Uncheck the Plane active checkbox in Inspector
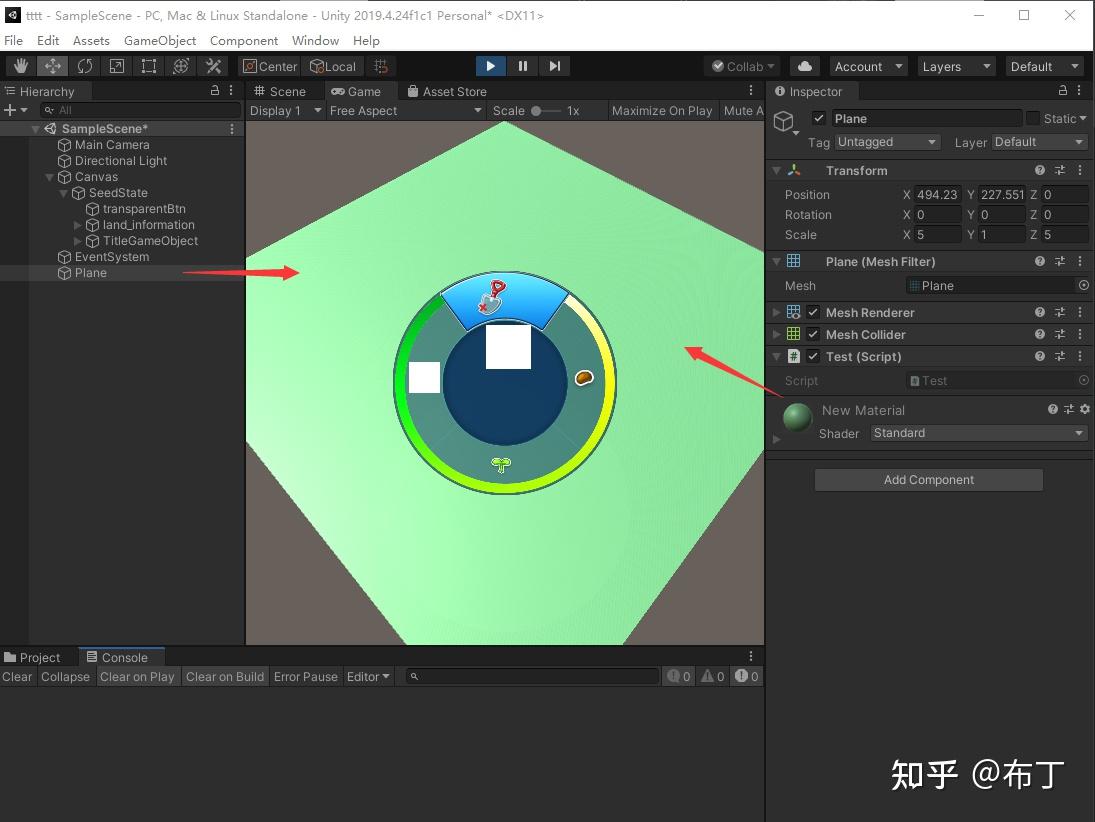Screen dimensions: 1095x822 818,118
